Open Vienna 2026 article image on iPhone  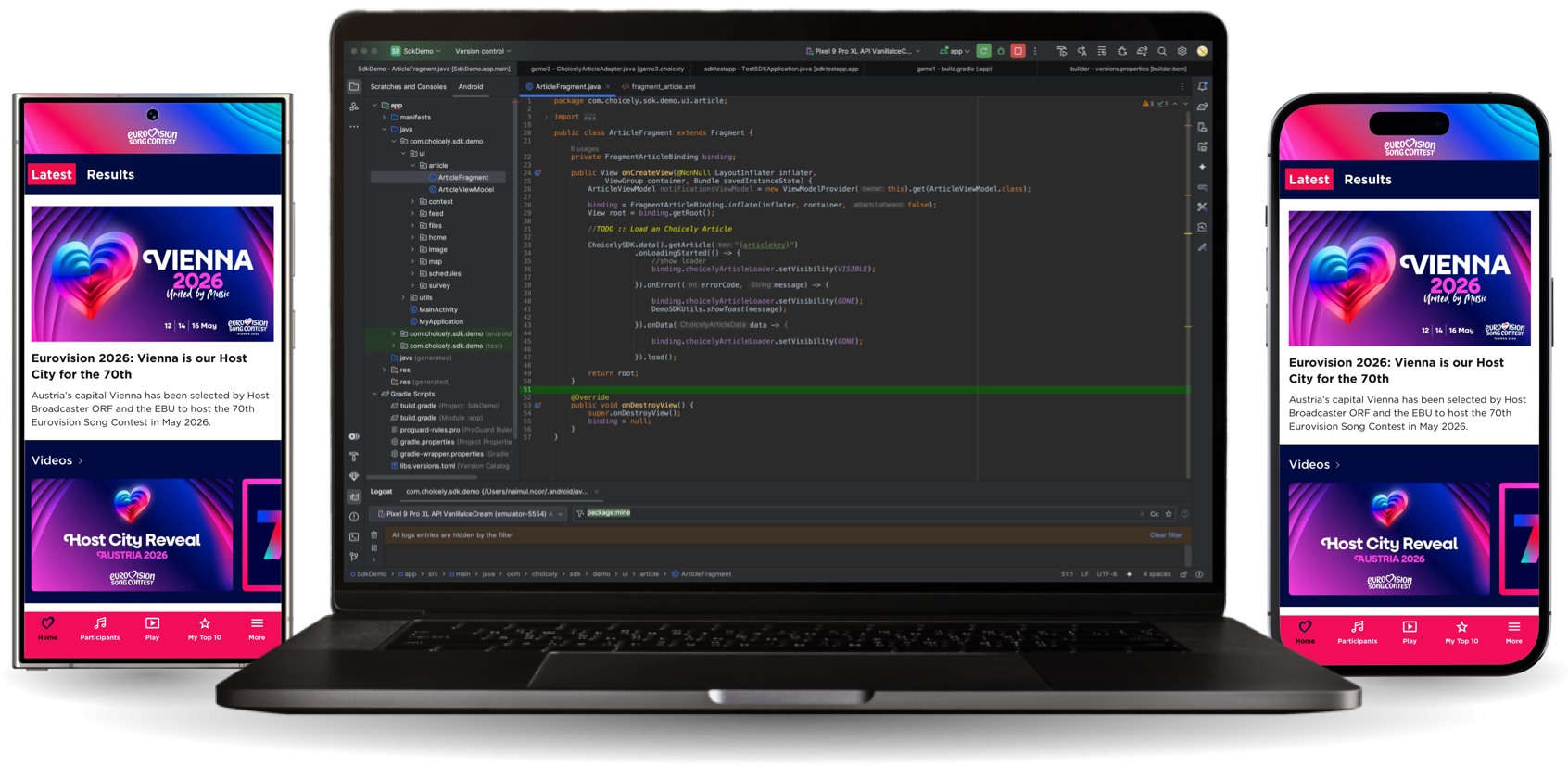tap(1410, 278)
